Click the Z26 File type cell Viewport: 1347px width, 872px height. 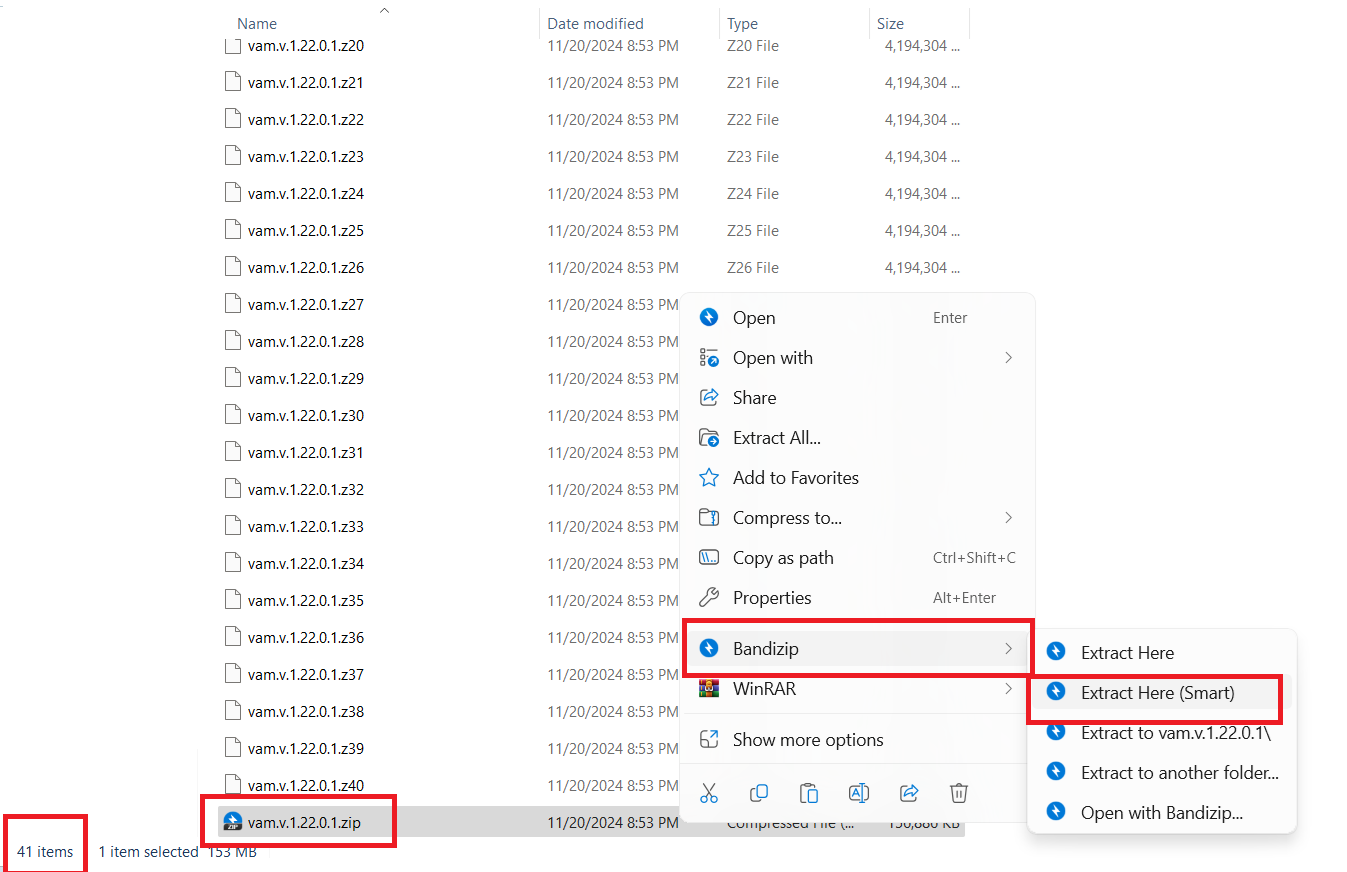tap(753, 268)
